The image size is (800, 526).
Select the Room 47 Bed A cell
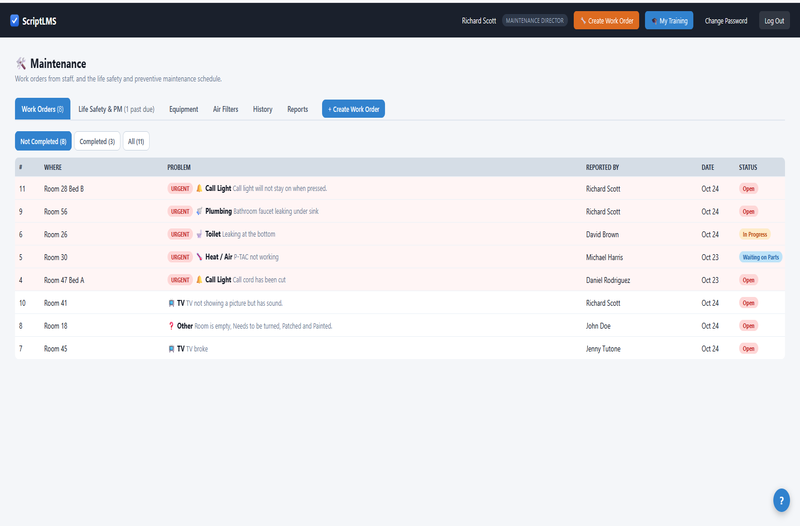pos(64,280)
